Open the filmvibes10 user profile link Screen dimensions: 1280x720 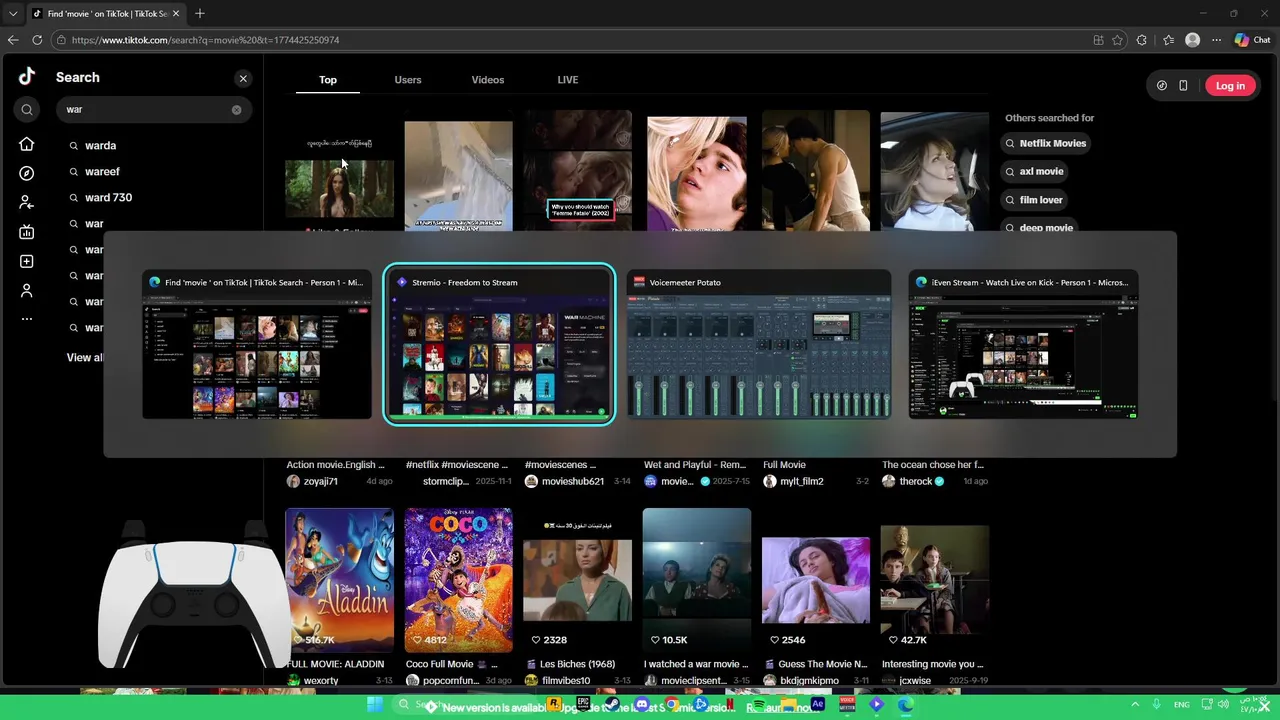566,681
